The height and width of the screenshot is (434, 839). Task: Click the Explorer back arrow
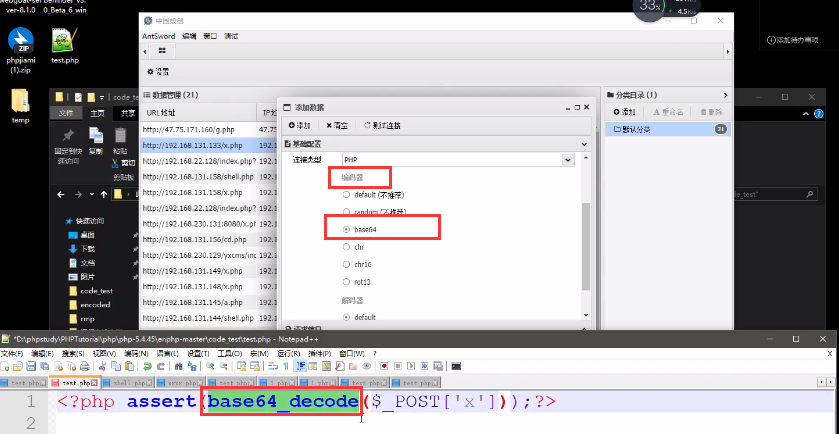pyautogui.click(x=60, y=194)
